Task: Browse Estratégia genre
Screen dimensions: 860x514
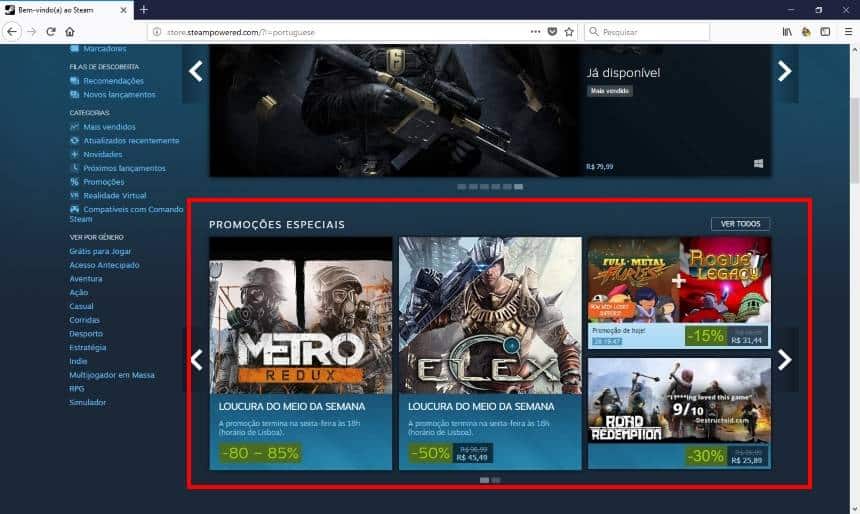Action: click(88, 347)
